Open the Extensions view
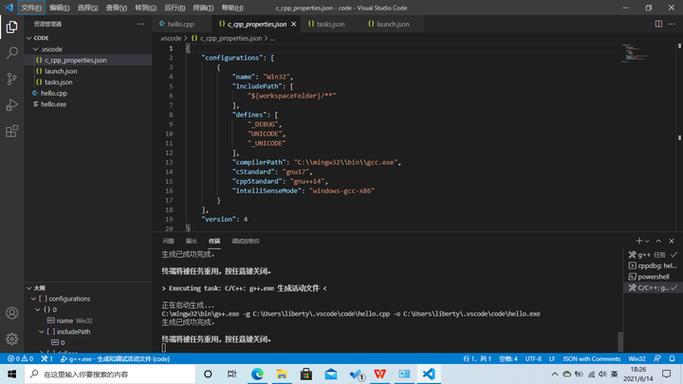683x384 pixels. coord(12,131)
